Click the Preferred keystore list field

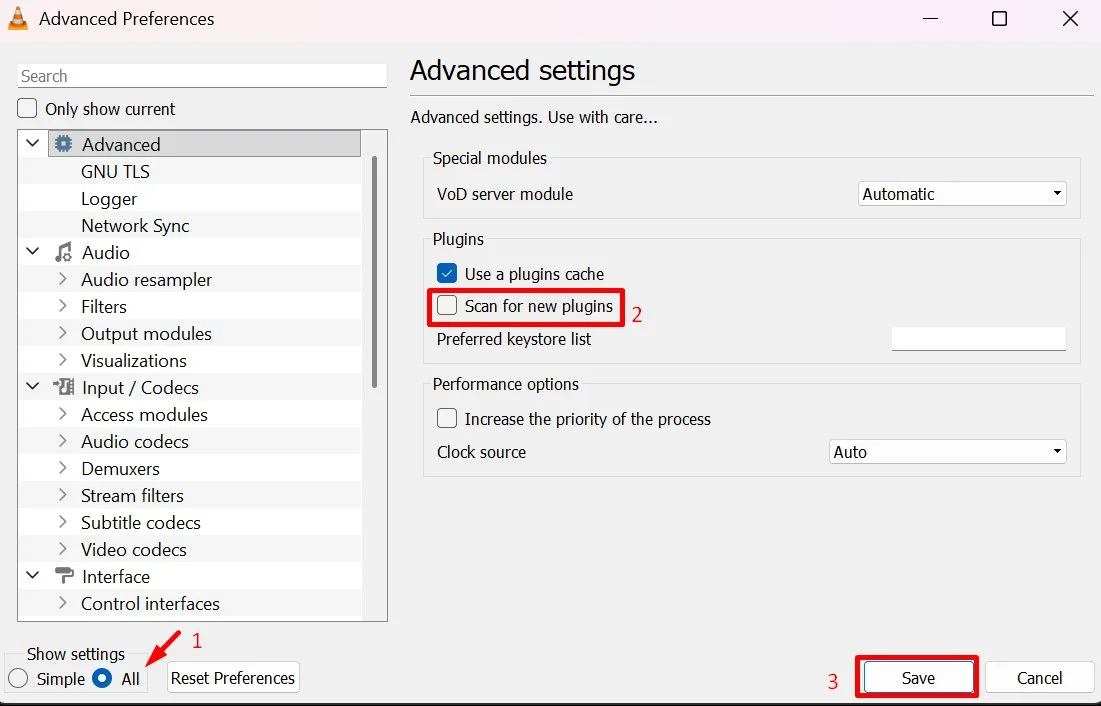click(x=979, y=339)
